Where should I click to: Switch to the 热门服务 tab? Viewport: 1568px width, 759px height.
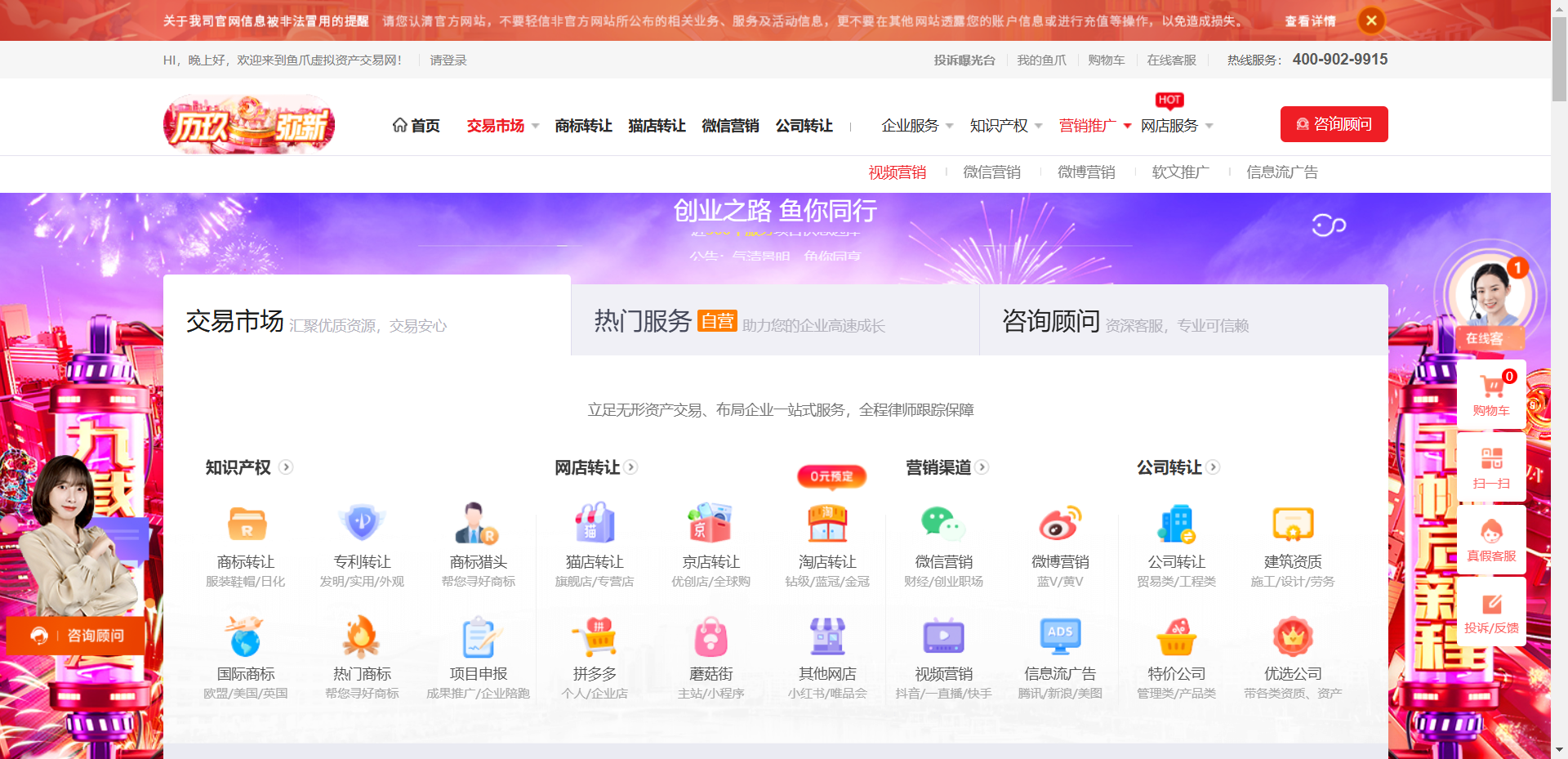775,320
